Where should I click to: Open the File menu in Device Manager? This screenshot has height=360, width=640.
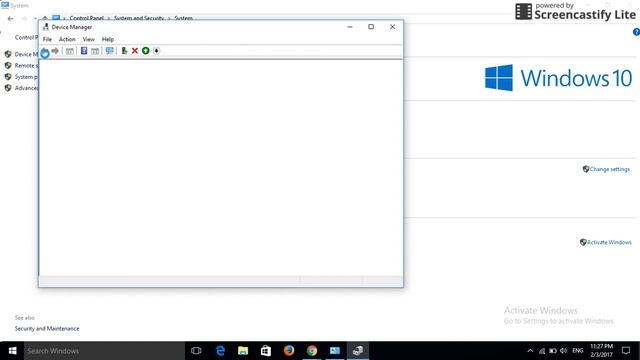47,39
